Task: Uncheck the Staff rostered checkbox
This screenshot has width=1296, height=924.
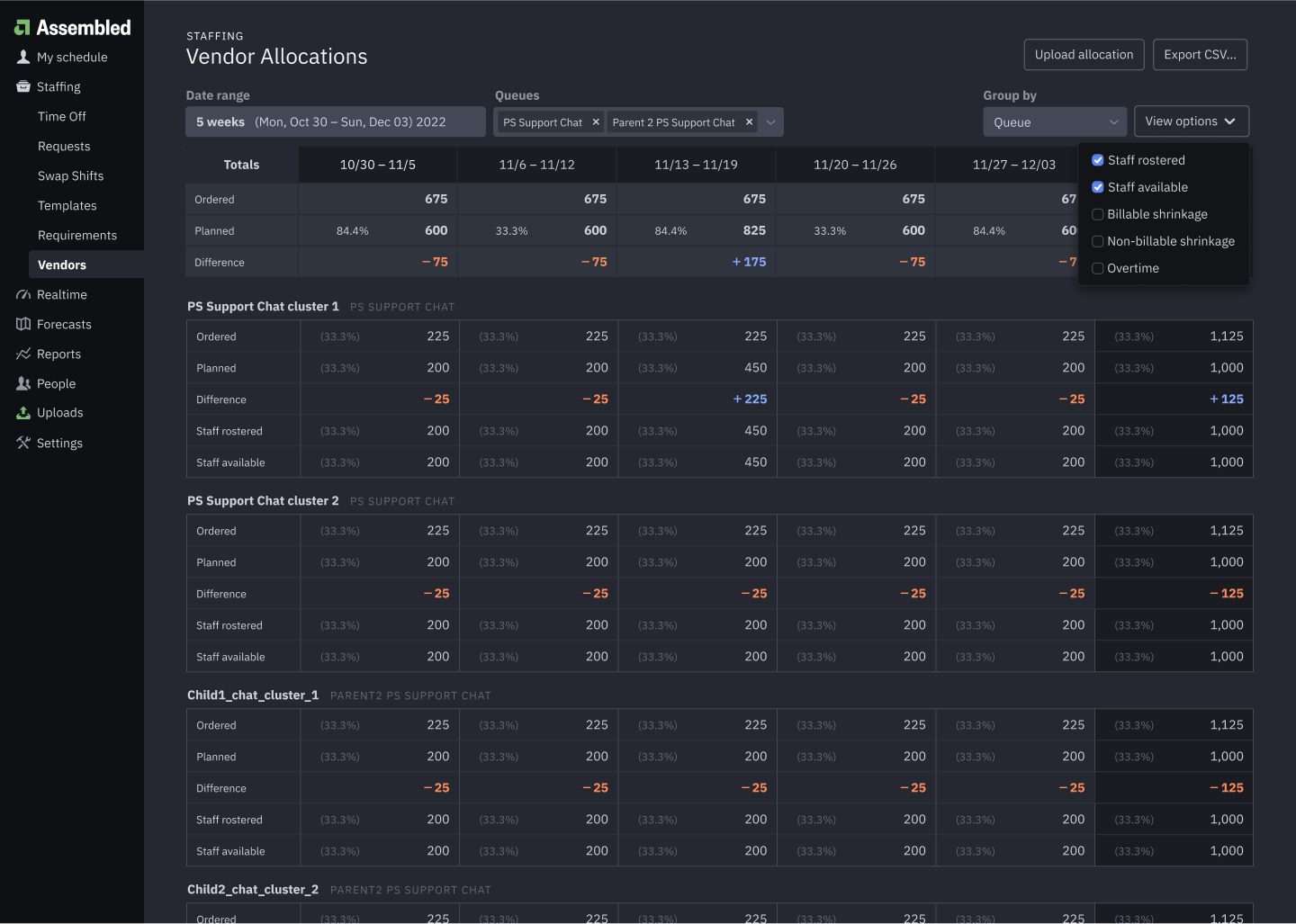Action: pyautogui.click(x=1098, y=160)
